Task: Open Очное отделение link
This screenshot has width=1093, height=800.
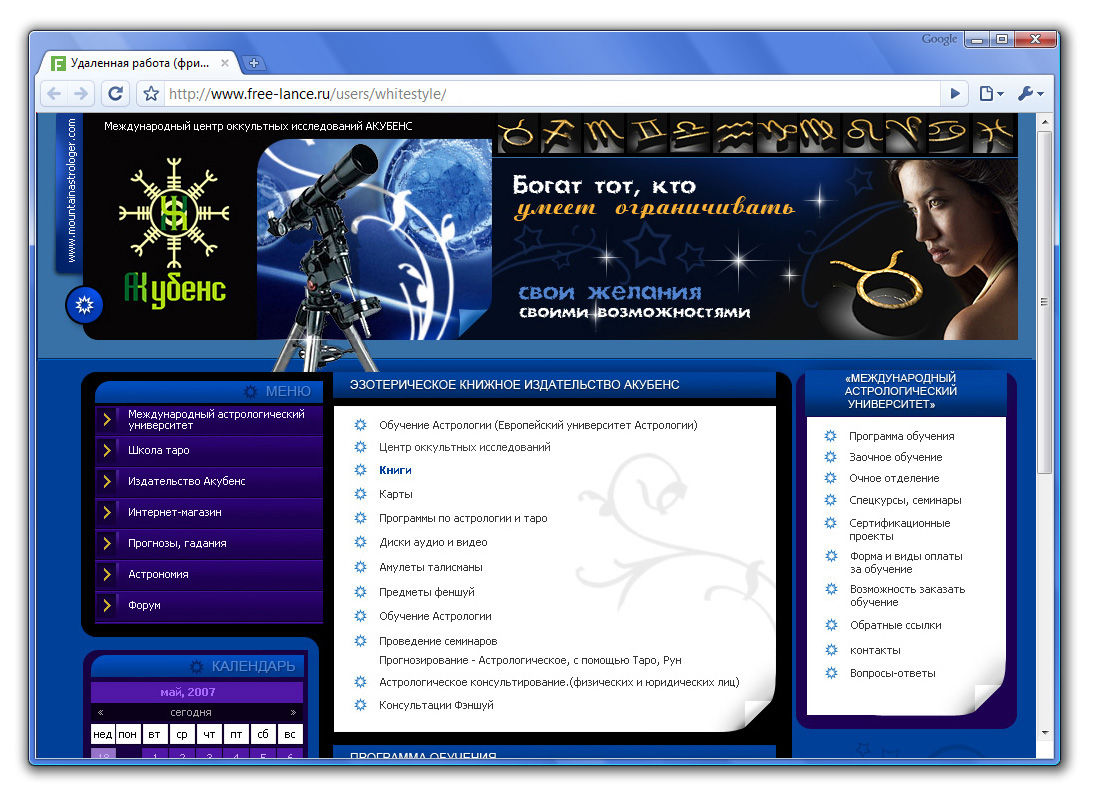Action: (894, 478)
